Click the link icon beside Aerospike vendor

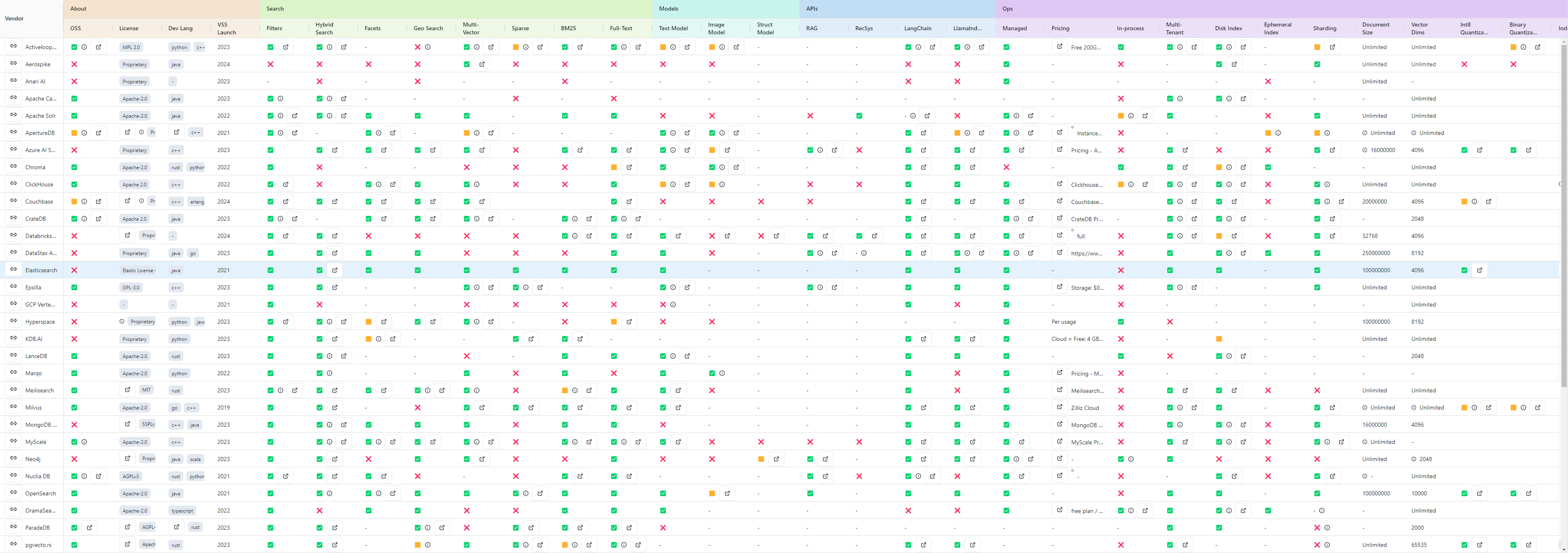[x=13, y=63]
